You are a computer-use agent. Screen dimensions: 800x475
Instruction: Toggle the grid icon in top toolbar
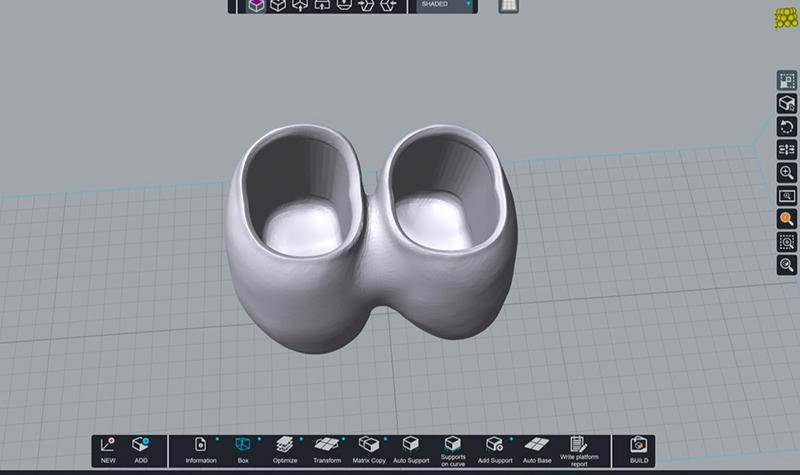pyautogui.click(x=508, y=5)
